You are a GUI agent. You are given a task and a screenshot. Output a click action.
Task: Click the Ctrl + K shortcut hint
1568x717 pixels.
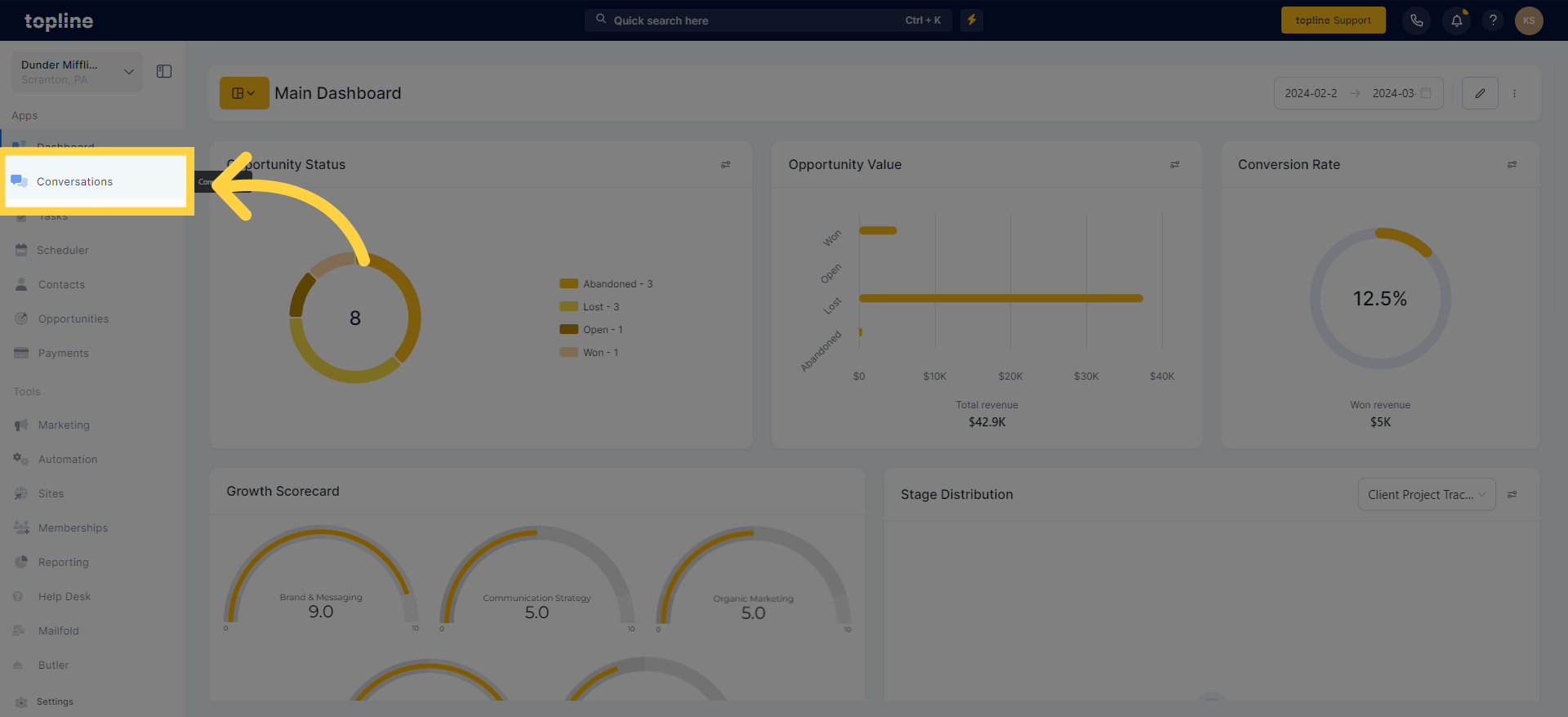point(923,20)
